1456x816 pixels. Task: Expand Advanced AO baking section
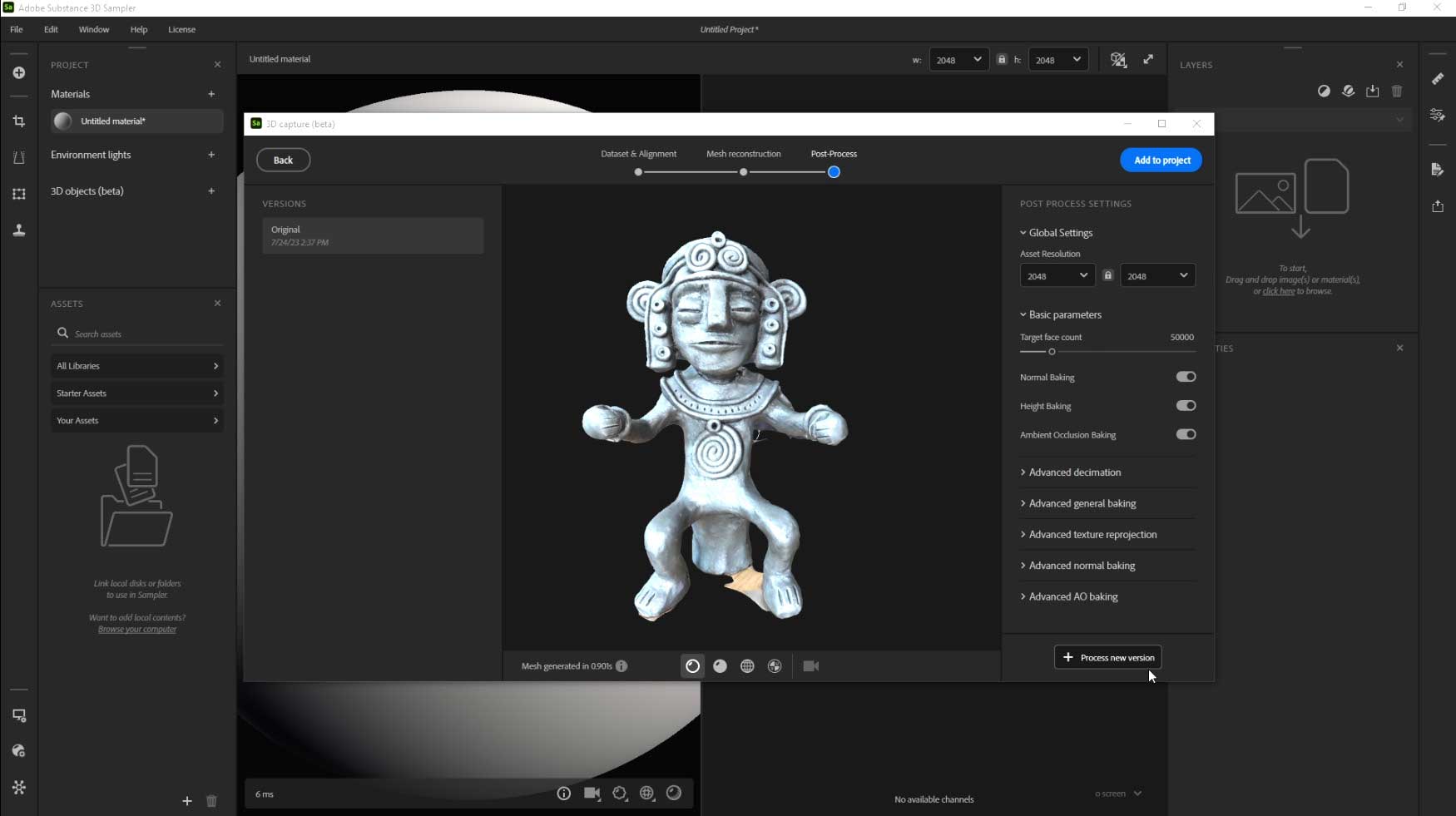coord(1069,596)
